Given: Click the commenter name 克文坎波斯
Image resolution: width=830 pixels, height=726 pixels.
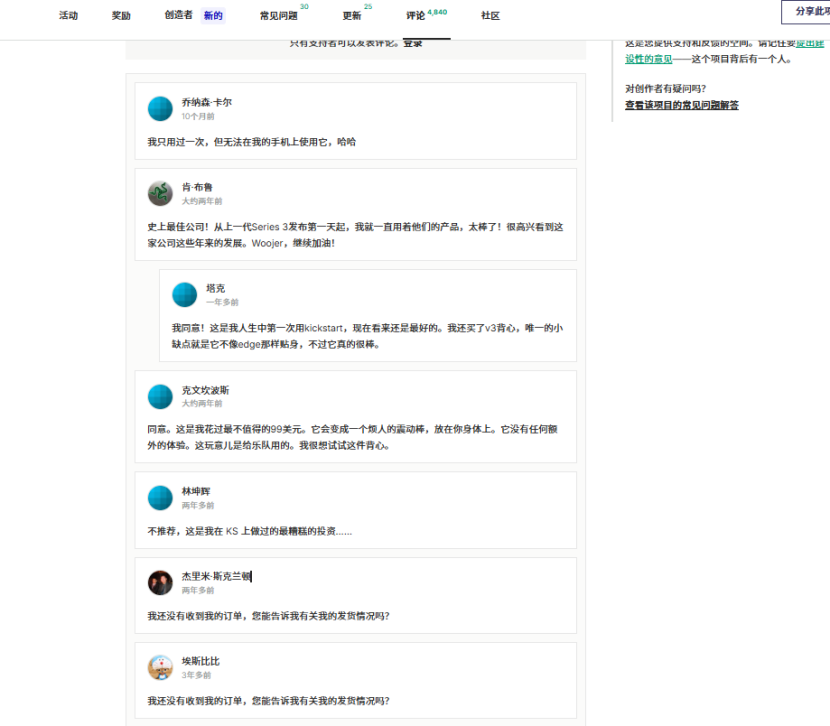Looking at the screenshot, I should tap(205, 391).
